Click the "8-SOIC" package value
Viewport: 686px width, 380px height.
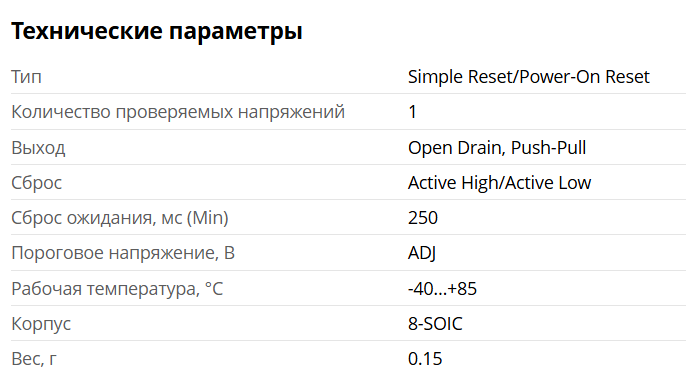click(x=435, y=324)
